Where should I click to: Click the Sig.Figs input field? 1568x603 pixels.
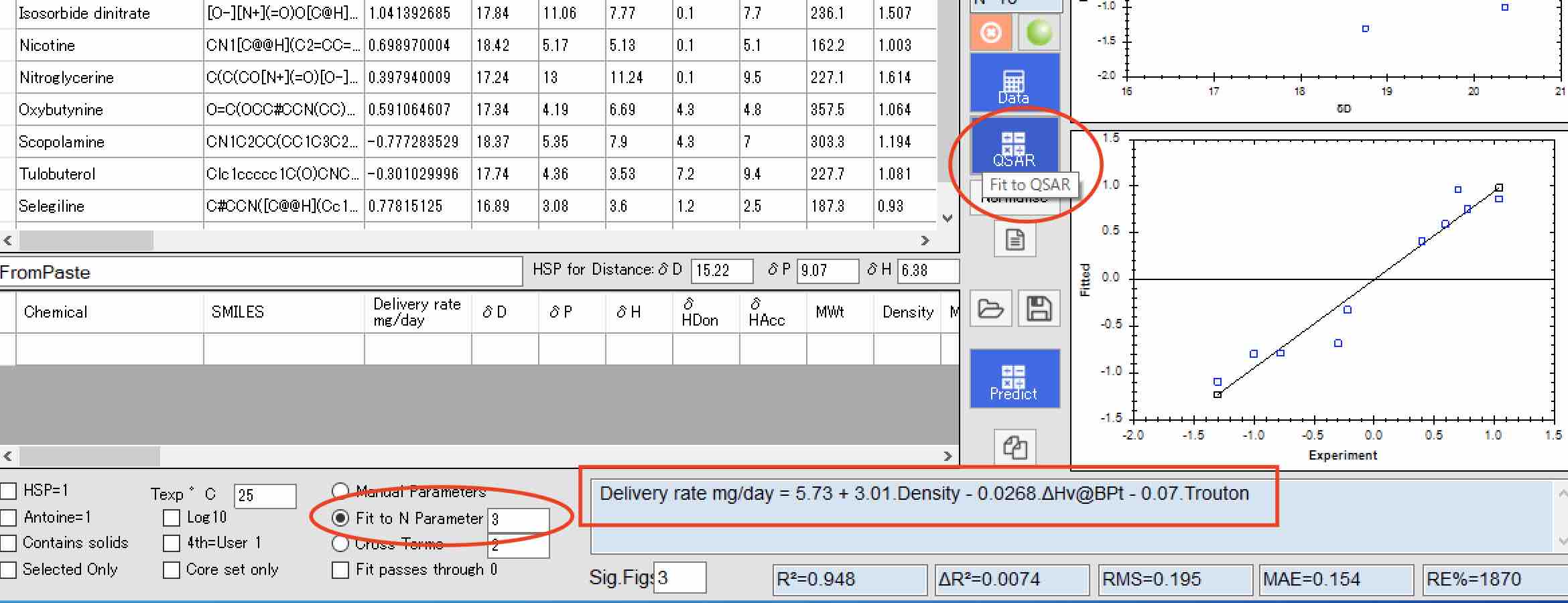[679, 578]
